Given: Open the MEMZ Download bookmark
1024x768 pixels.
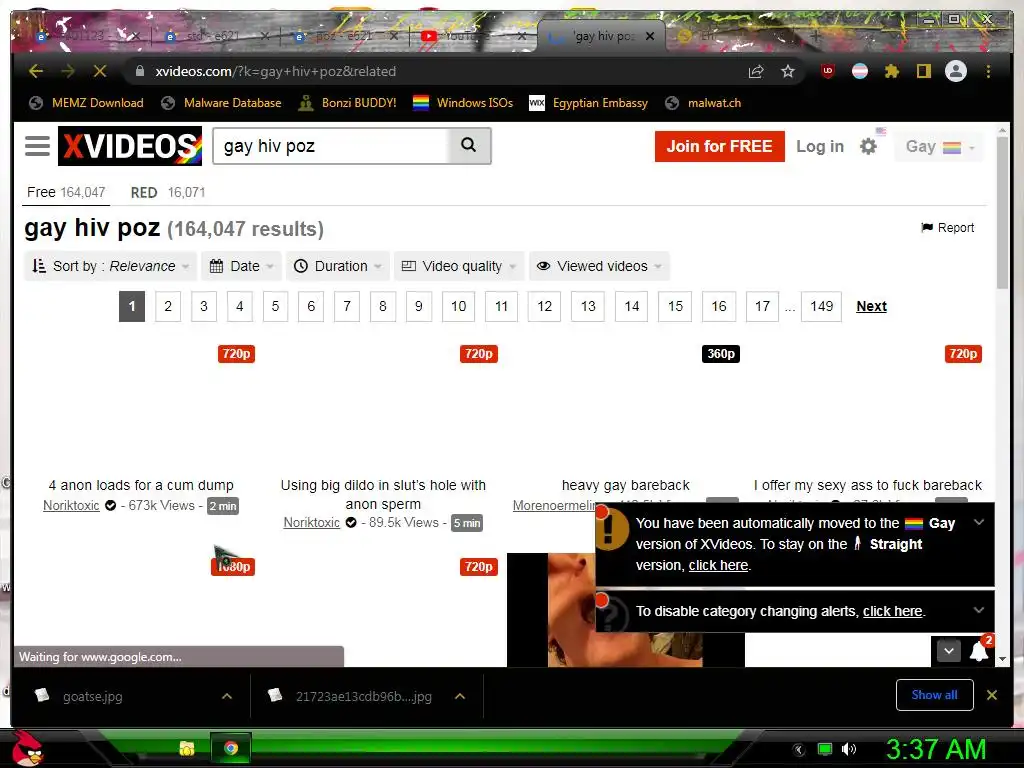Looking at the screenshot, I should 86,103.
